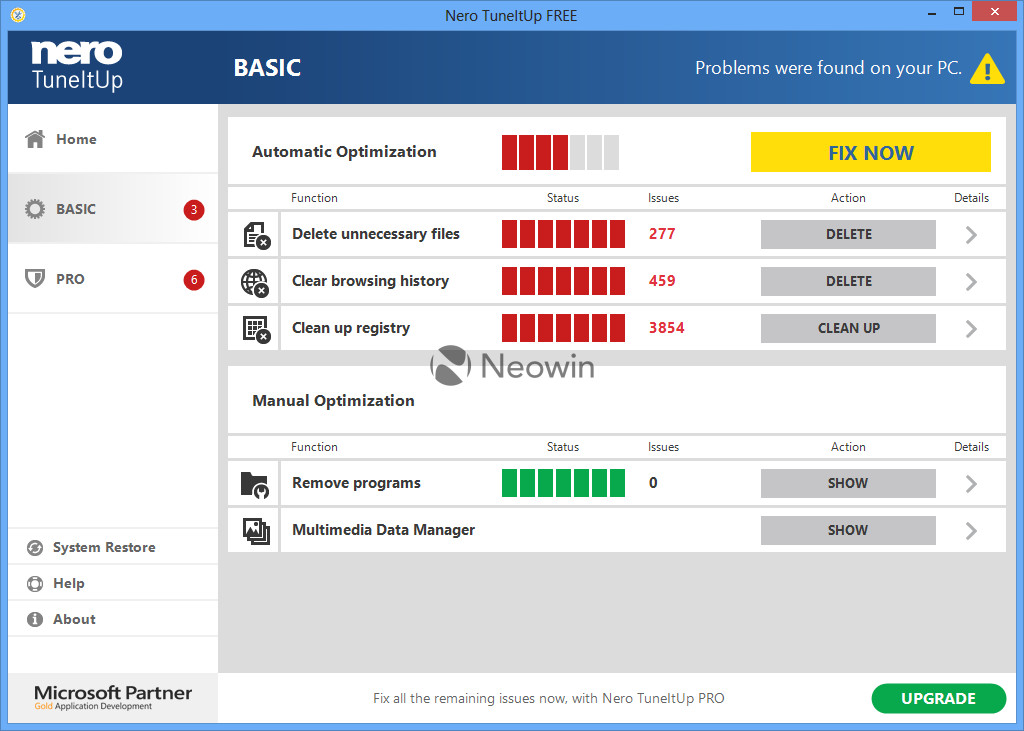Click the CLEAN UP registry button

(848, 329)
